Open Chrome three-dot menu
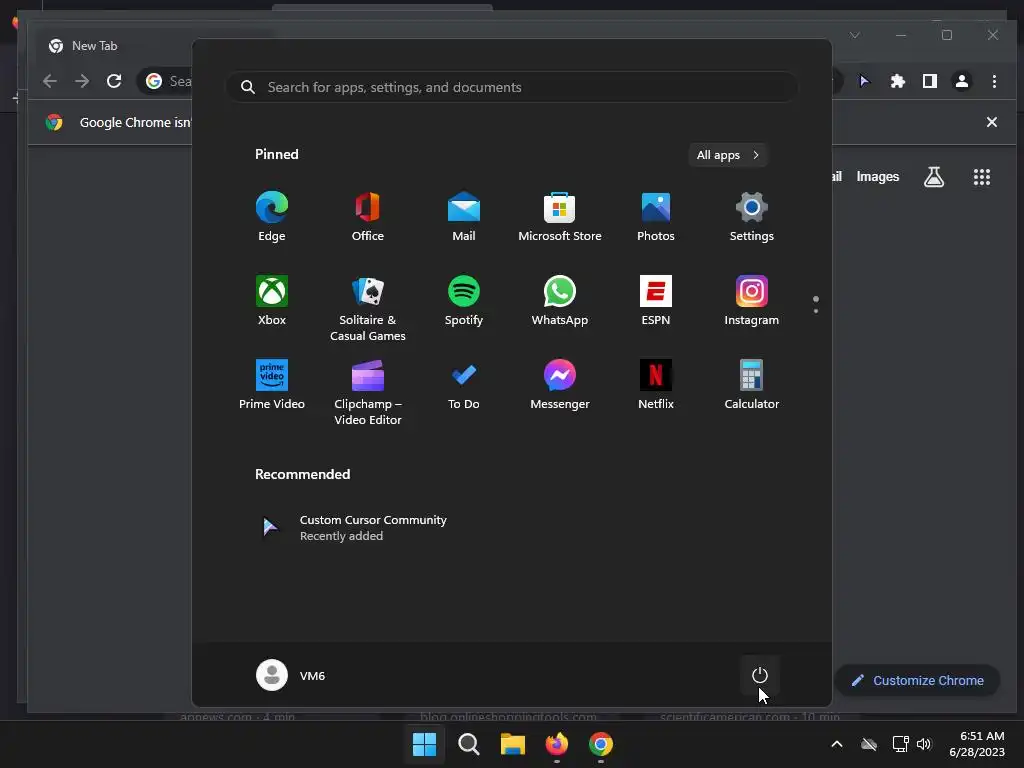Viewport: 1024px width, 768px height. (994, 81)
